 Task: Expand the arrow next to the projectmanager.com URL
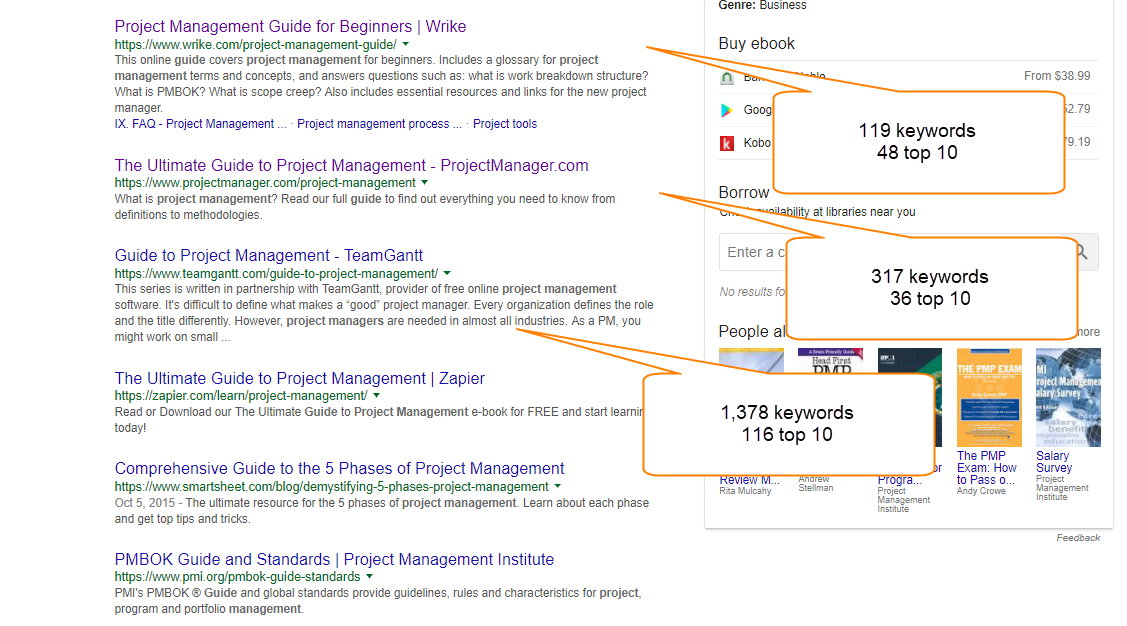tap(425, 183)
